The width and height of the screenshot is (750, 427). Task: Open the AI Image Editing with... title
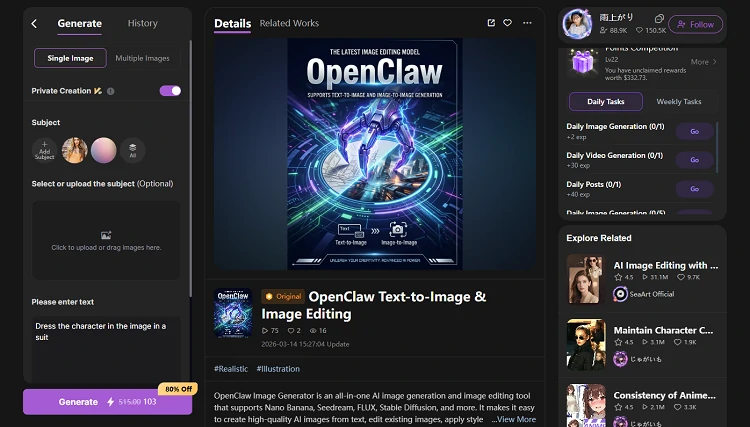click(x=666, y=265)
